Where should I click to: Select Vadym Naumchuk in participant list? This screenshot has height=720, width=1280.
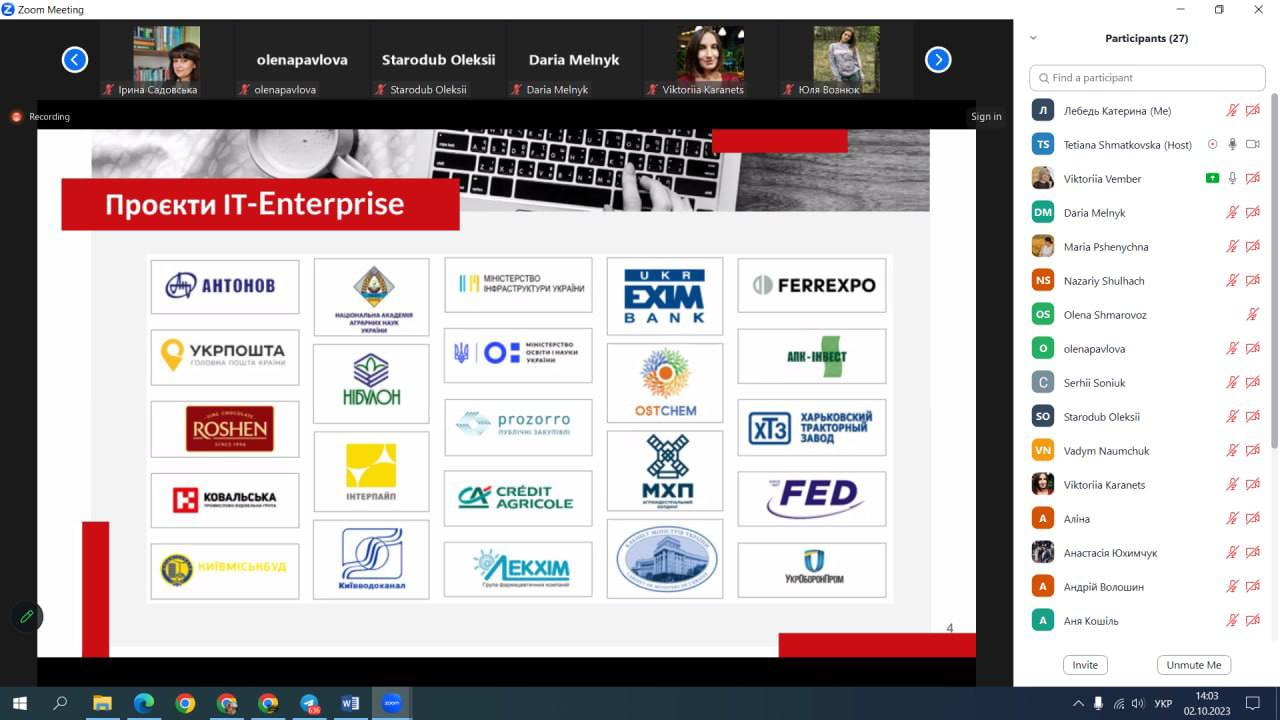1106,451
